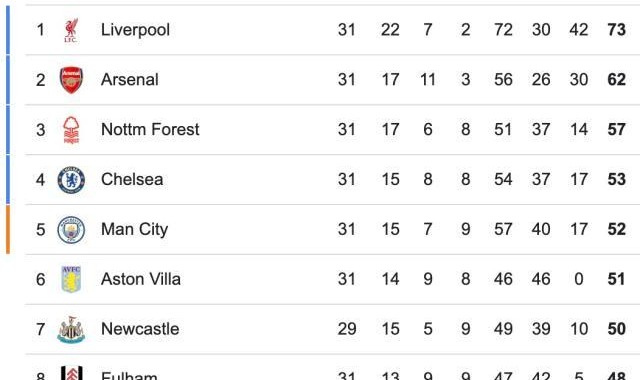Screen dimensions: 640x380
Task: Click the Man City club crest
Action: click(71, 230)
